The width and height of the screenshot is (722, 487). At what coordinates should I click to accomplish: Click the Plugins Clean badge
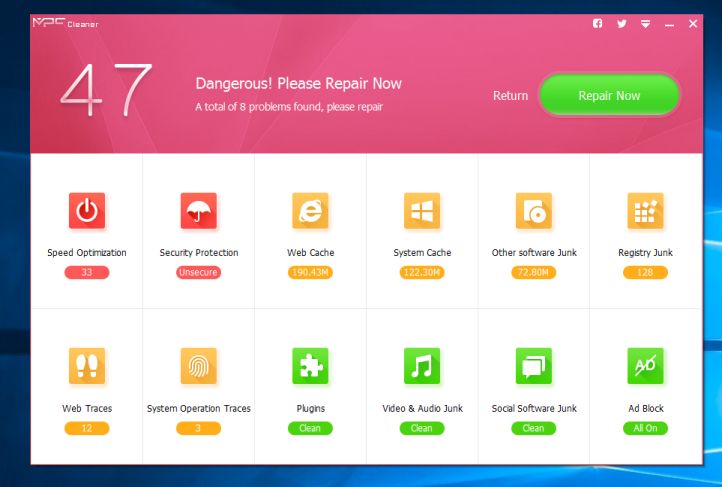pos(310,429)
